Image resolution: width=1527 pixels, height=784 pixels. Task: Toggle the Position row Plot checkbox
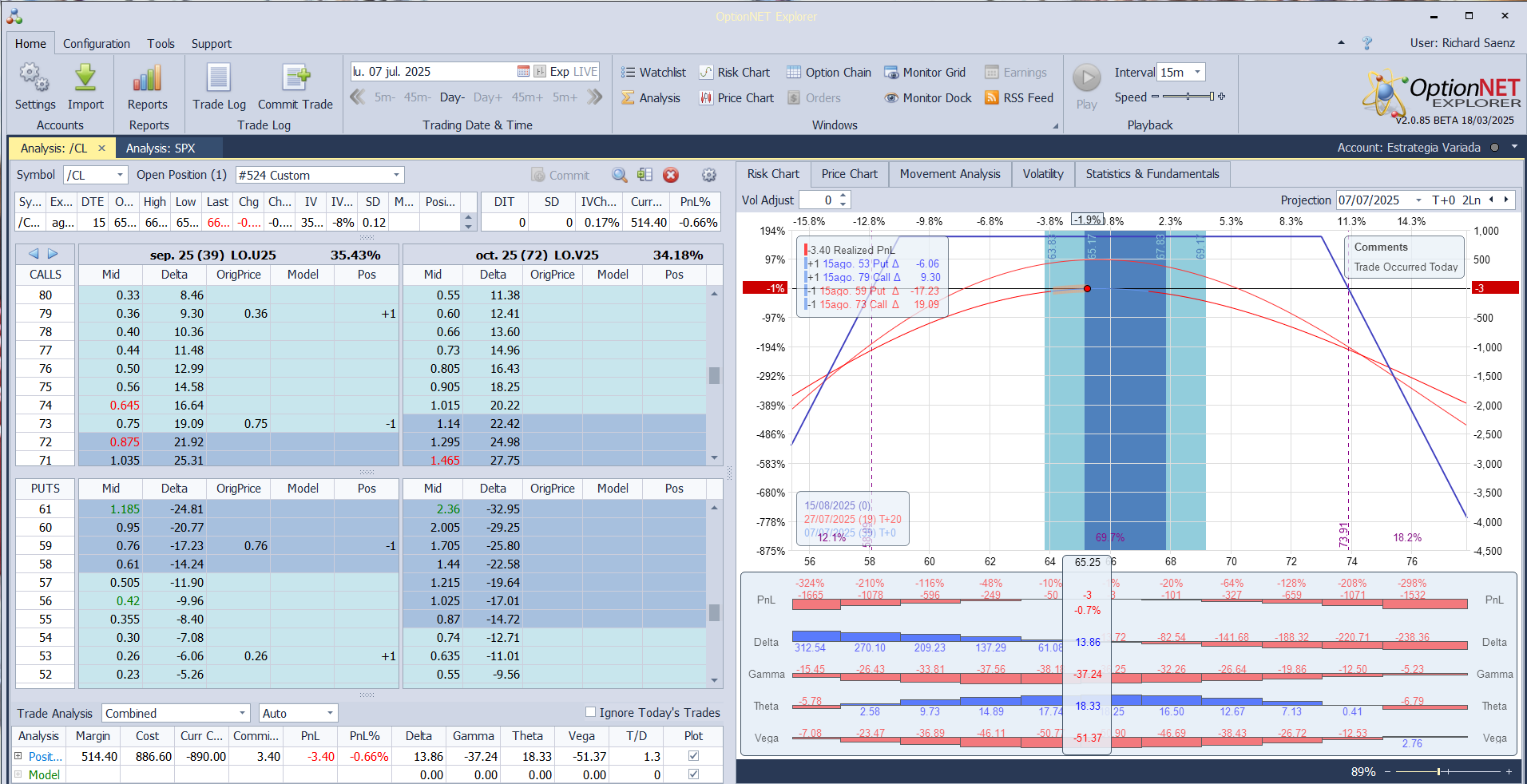(693, 756)
